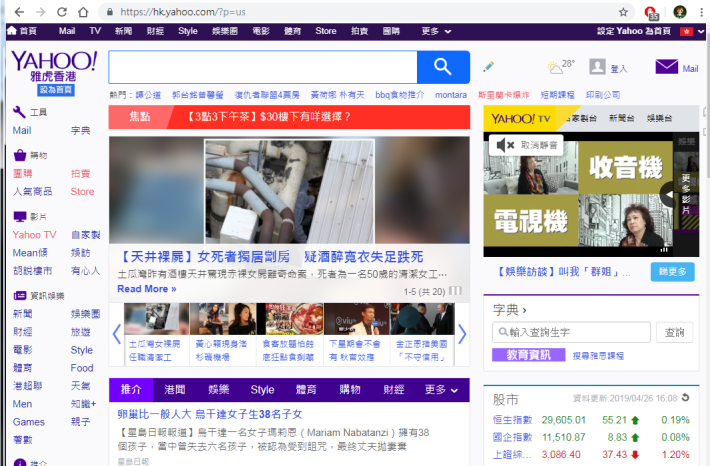This screenshot has height=466, width=710.
Task: Expand the 字典 section chevron
Action: click(524, 311)
